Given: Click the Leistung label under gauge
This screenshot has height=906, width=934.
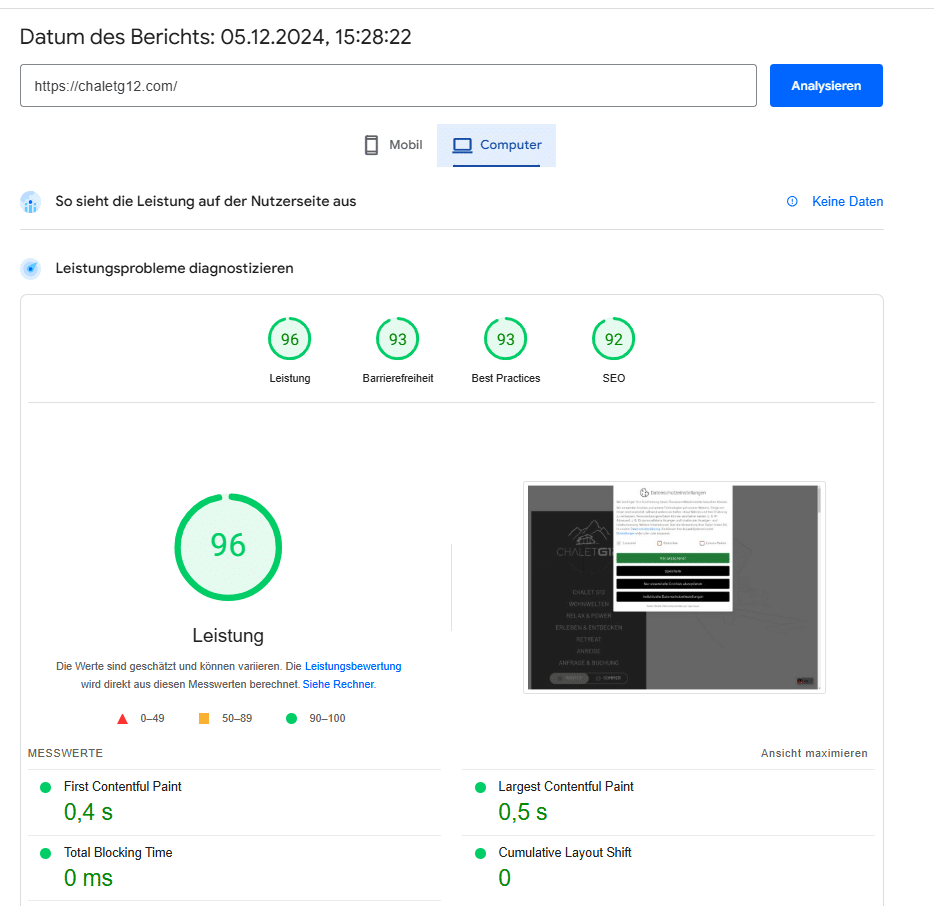Looking at the screenshot, I should pos(289,378).
